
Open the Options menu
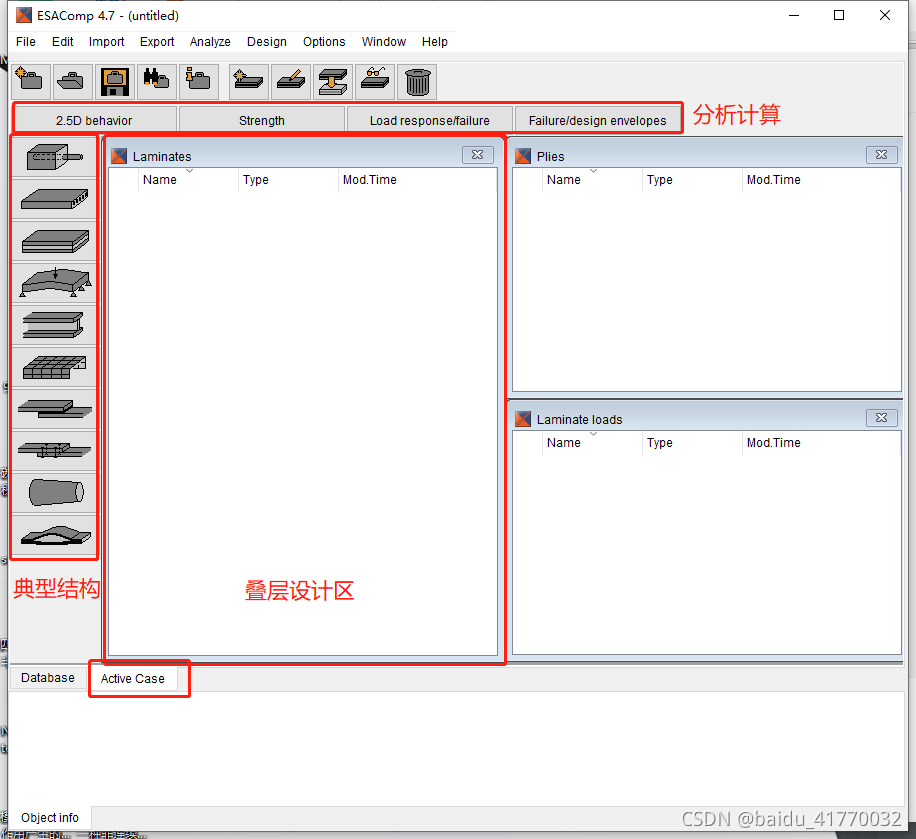(x=324, y=41)
